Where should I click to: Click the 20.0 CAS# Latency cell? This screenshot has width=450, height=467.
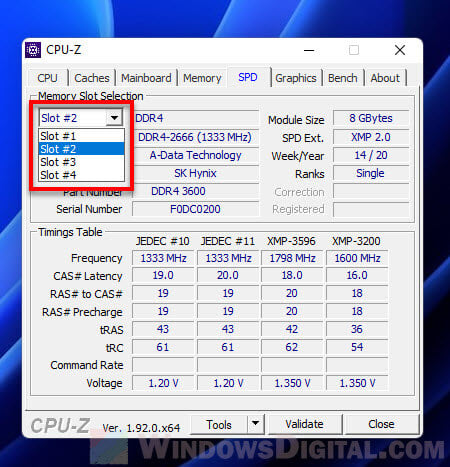point(228,276)
